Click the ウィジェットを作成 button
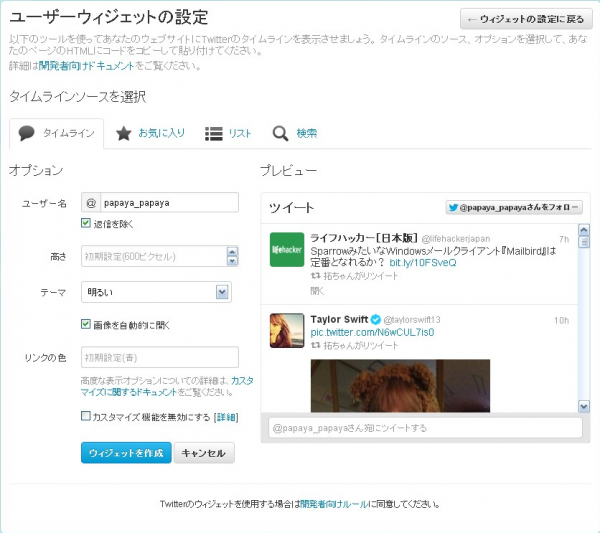Image resolution: width=600 pixels, height=533 pixels. point(126,453)
